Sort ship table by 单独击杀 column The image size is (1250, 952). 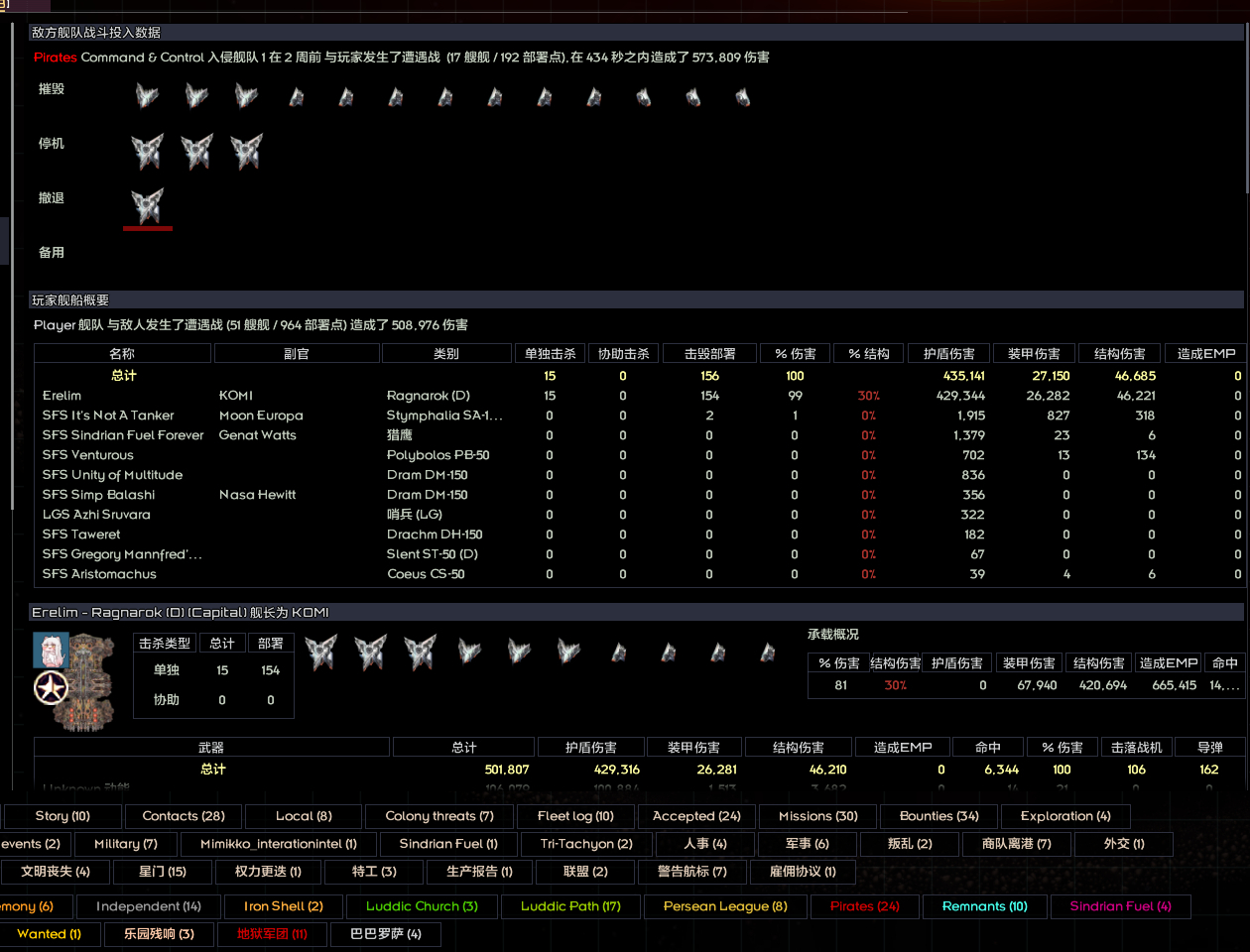550,354
